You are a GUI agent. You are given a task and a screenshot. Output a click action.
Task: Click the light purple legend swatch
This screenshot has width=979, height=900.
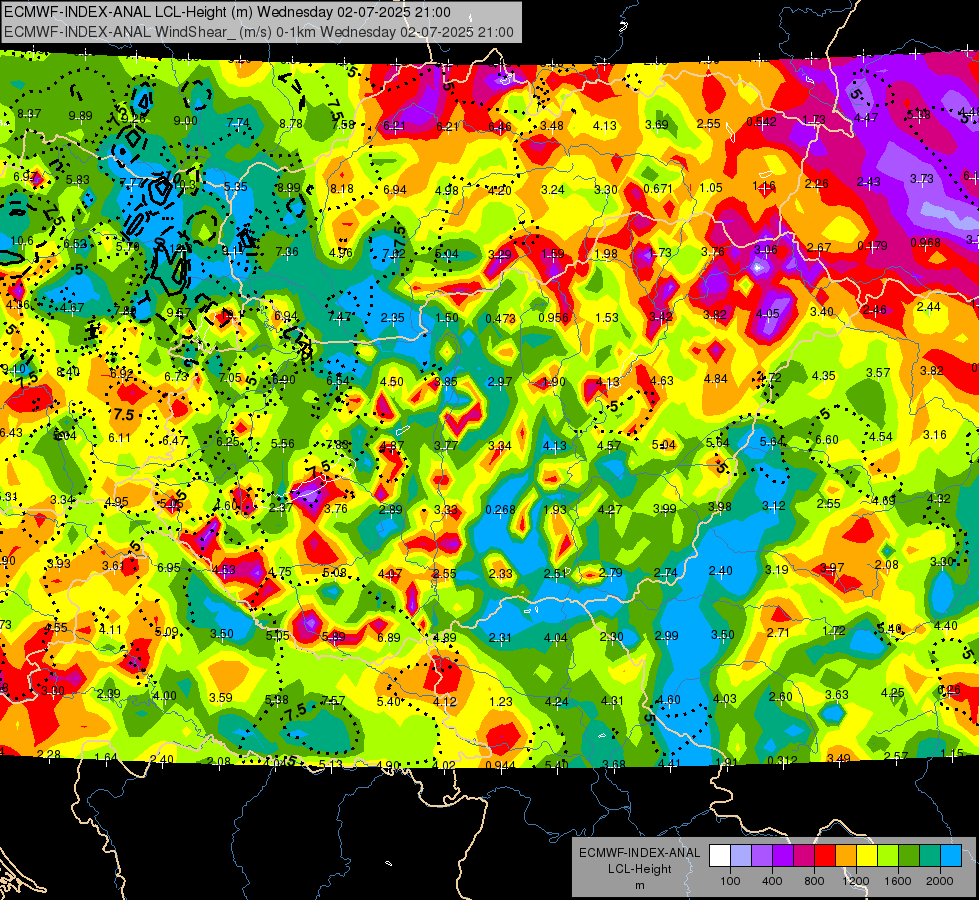[x=762, y=856]
